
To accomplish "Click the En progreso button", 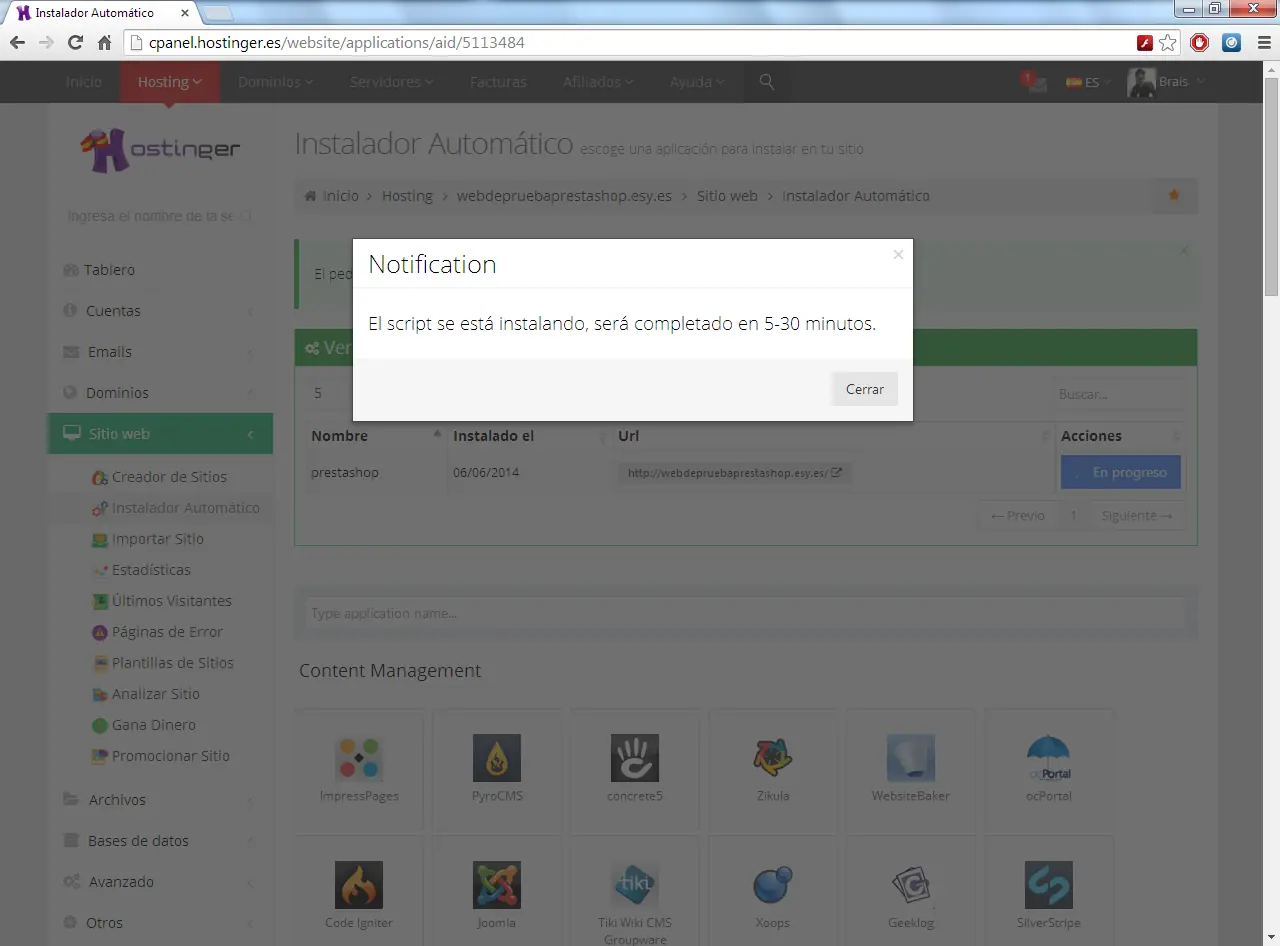I will point(1121,473).
